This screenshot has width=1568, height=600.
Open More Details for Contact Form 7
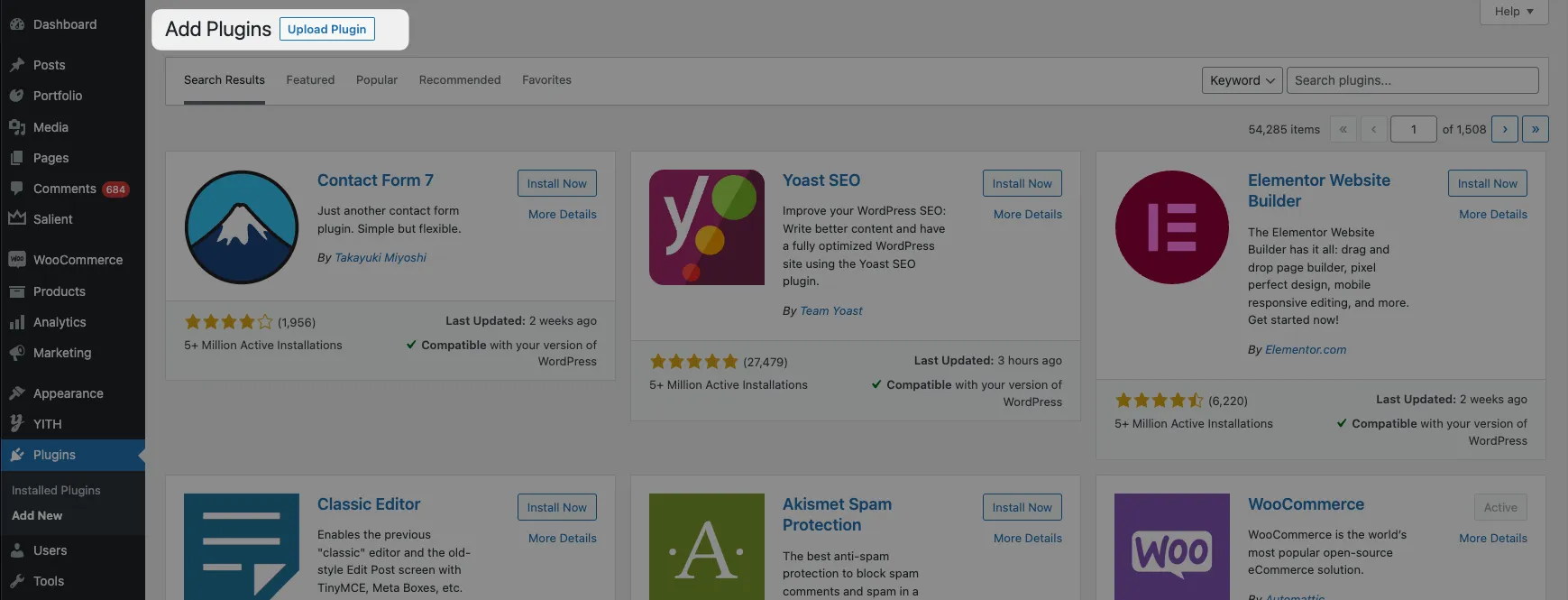(563, 215)
